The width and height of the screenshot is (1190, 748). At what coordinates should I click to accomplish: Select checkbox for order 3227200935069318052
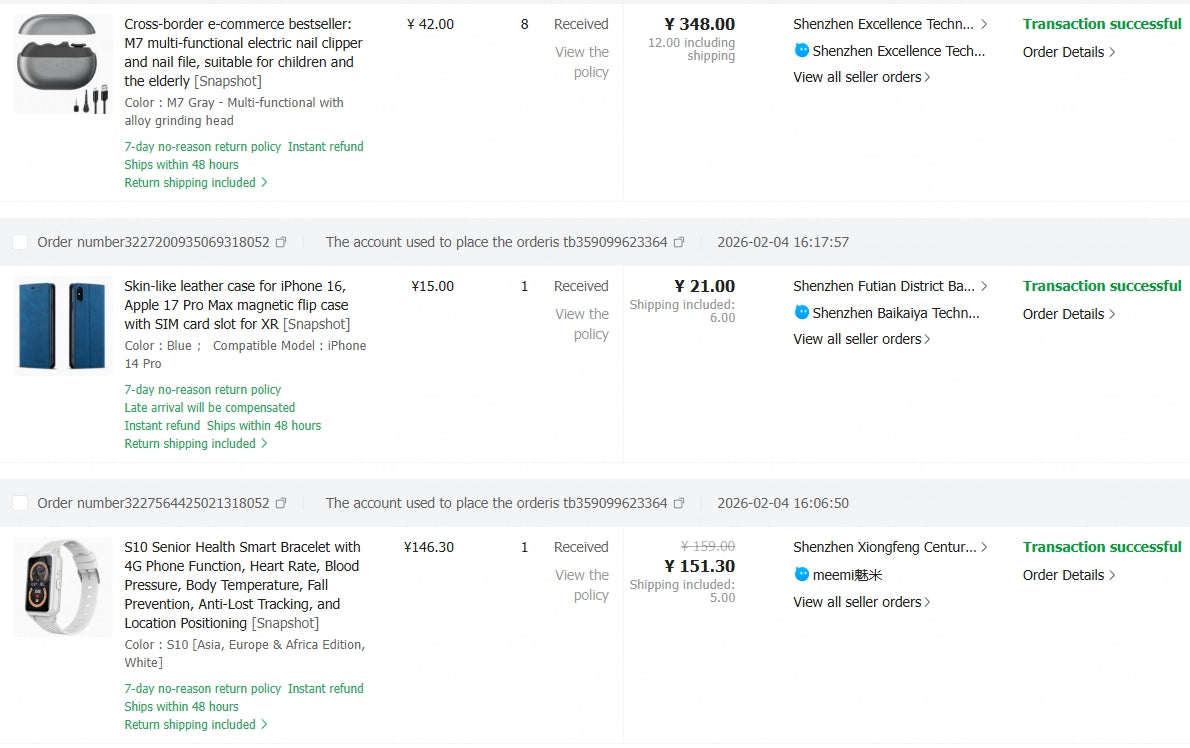coord(20,242)
